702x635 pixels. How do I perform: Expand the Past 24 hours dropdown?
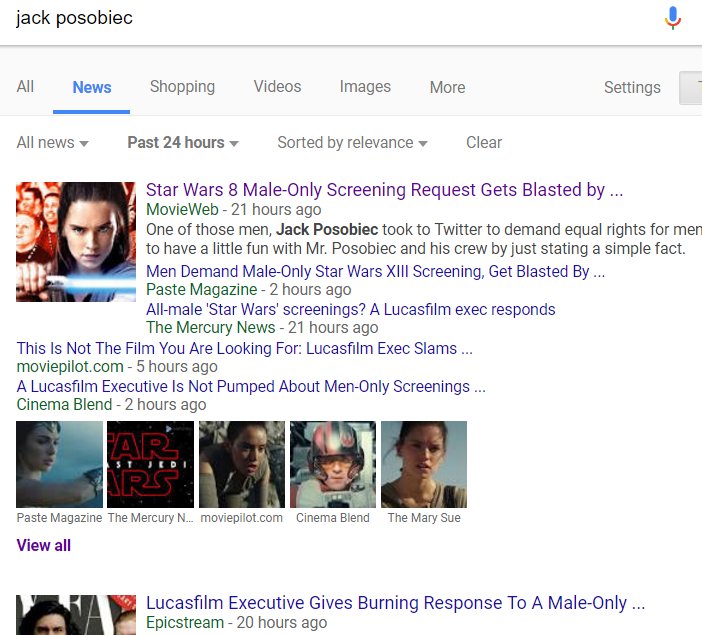(x=183, y=143)
